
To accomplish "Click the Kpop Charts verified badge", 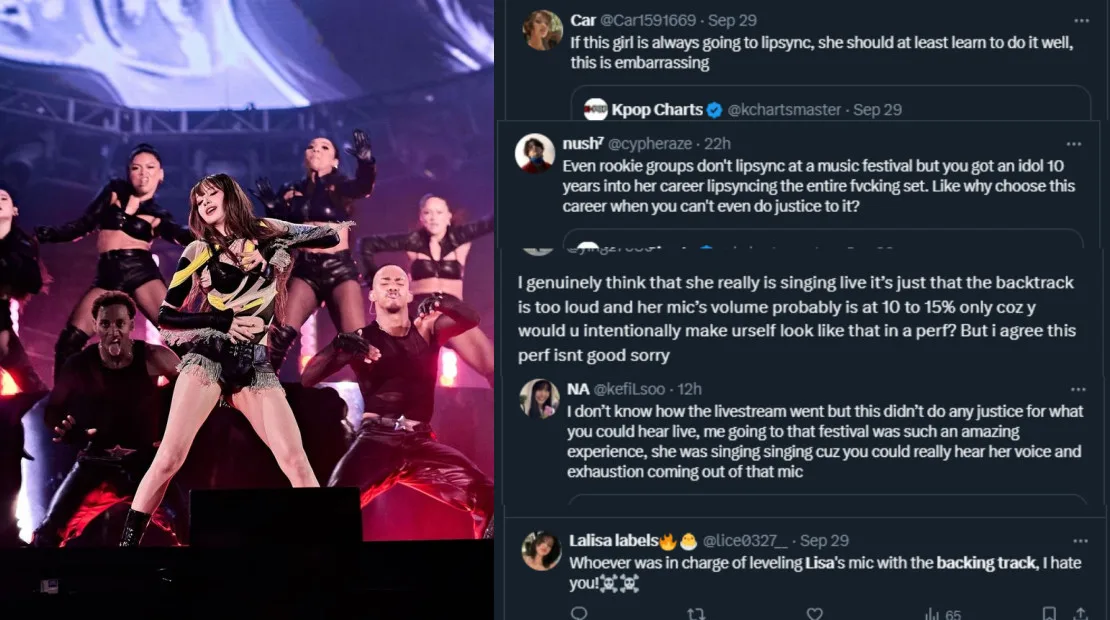I will point(714,110).
